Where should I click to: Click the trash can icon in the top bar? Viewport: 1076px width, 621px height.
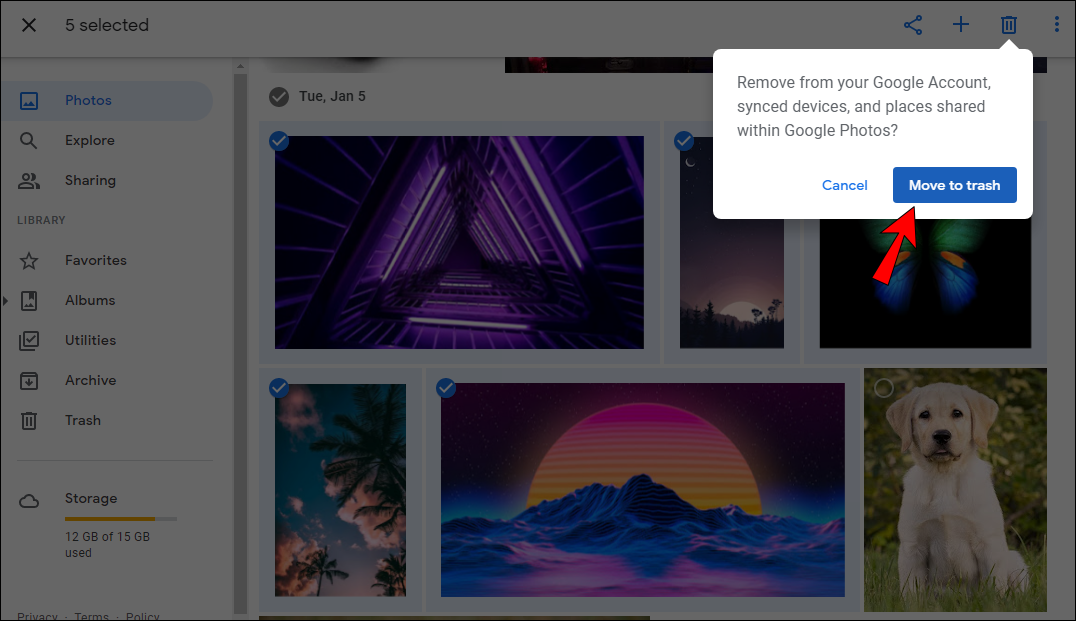1008,25
